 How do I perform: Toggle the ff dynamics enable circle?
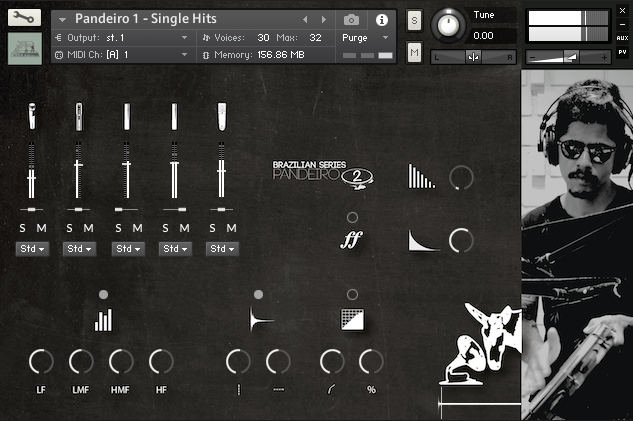click(352, 218)
